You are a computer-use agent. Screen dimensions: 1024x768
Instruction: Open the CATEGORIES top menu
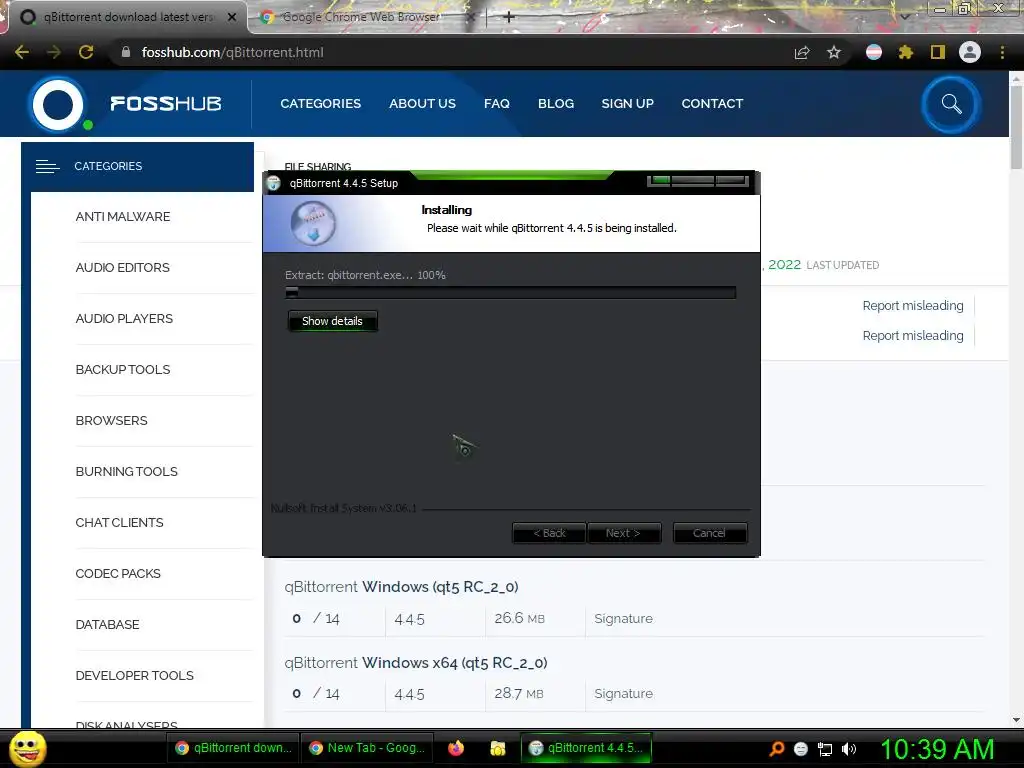(320, 104)
